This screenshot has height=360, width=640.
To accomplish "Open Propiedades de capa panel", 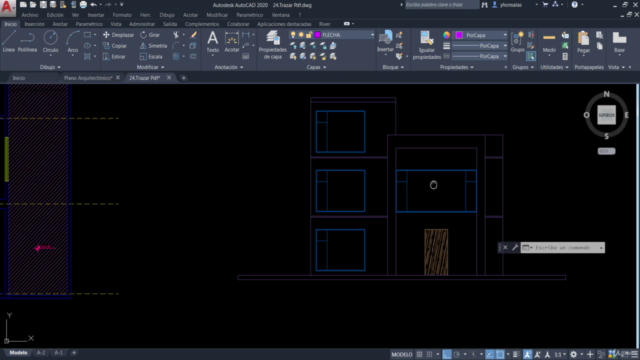I will pyautogui.click(x=273, y=45).
